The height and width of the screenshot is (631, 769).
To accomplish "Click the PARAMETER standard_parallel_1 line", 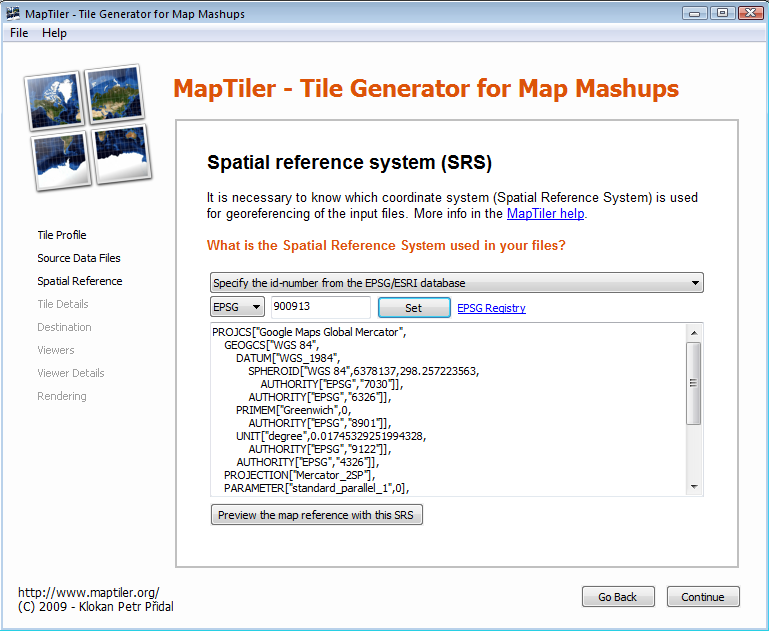I will [x=316, y=488].
